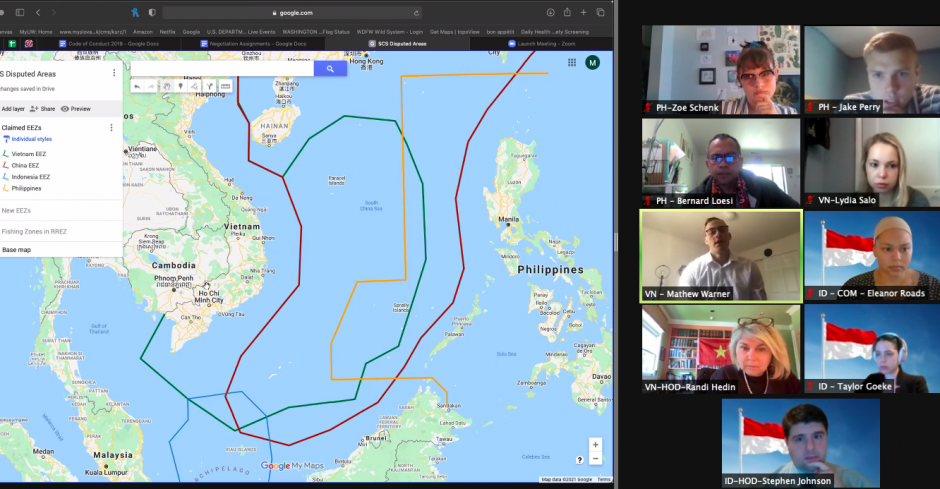This screenshot has height=489, width=940.
Task: Open the Amazon bookmark
Action: coord(143,32)
